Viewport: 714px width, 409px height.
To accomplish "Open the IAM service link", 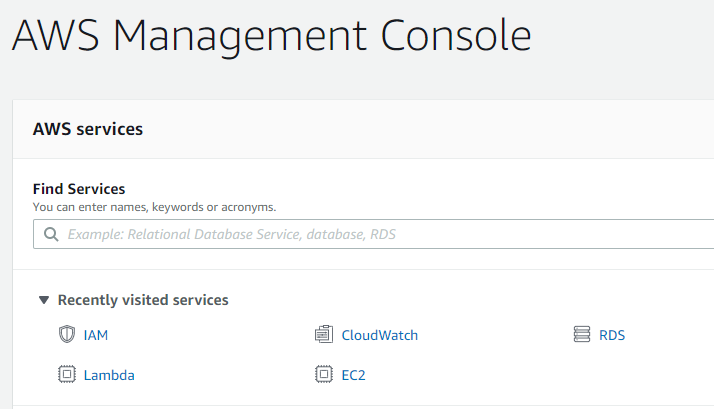I will click(96, 335).
